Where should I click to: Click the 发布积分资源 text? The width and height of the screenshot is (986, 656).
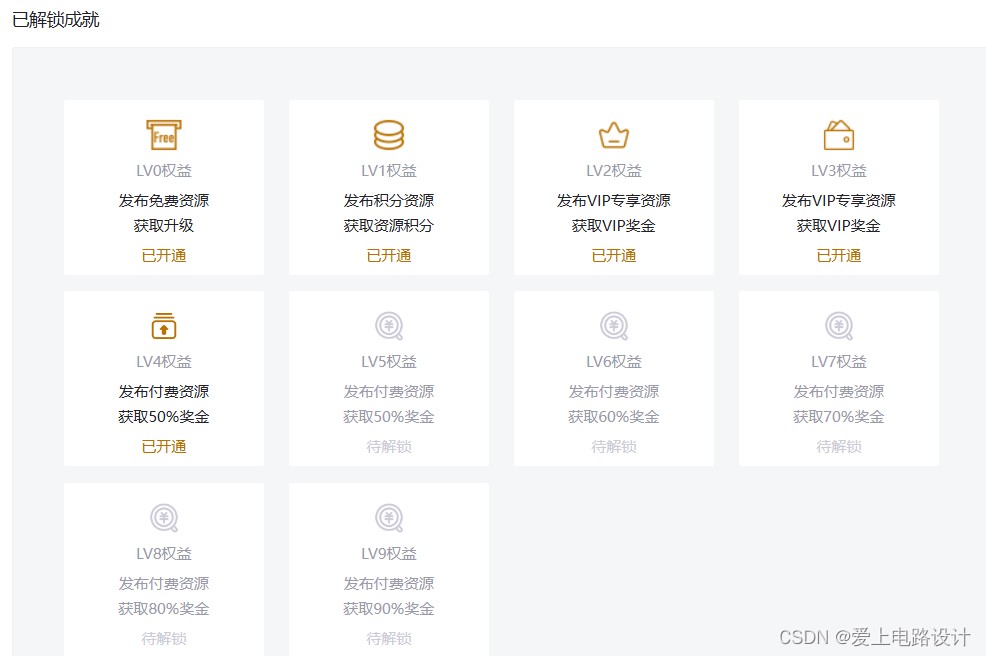tap(389, 201)
